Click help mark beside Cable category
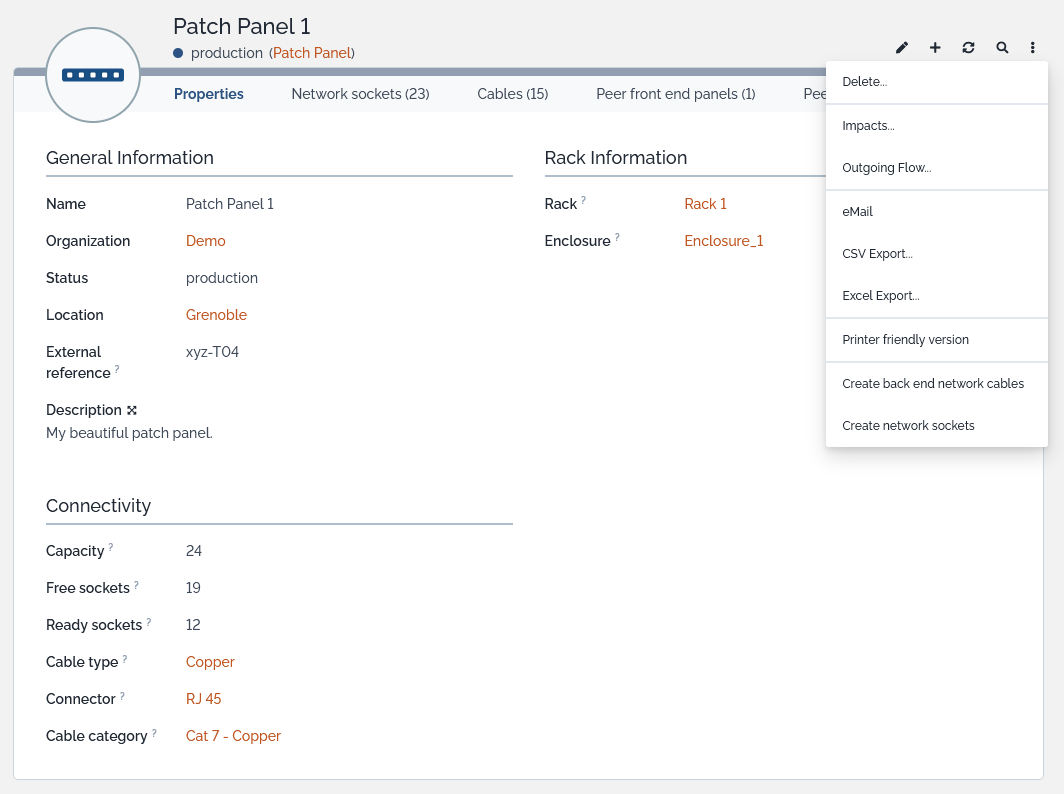The height and width of the screenshot is (794, 1064). pos(154,733)
